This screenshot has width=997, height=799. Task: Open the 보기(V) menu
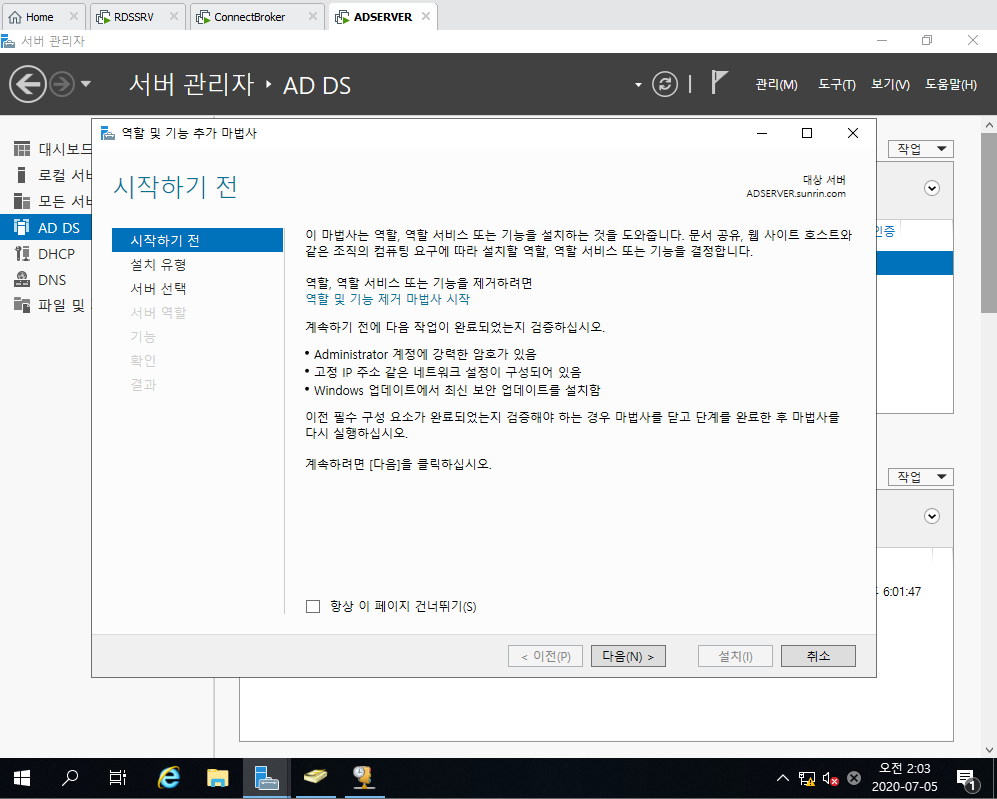click(x=890, y=85)
